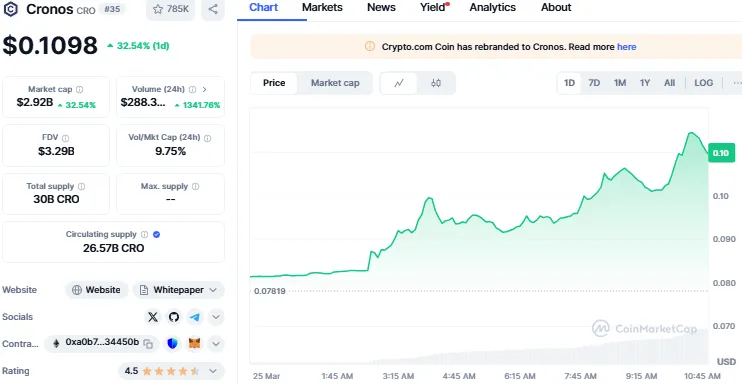742x384 pixels.
Task: Click the 0.07819 baseline price label
Action: 270,291
